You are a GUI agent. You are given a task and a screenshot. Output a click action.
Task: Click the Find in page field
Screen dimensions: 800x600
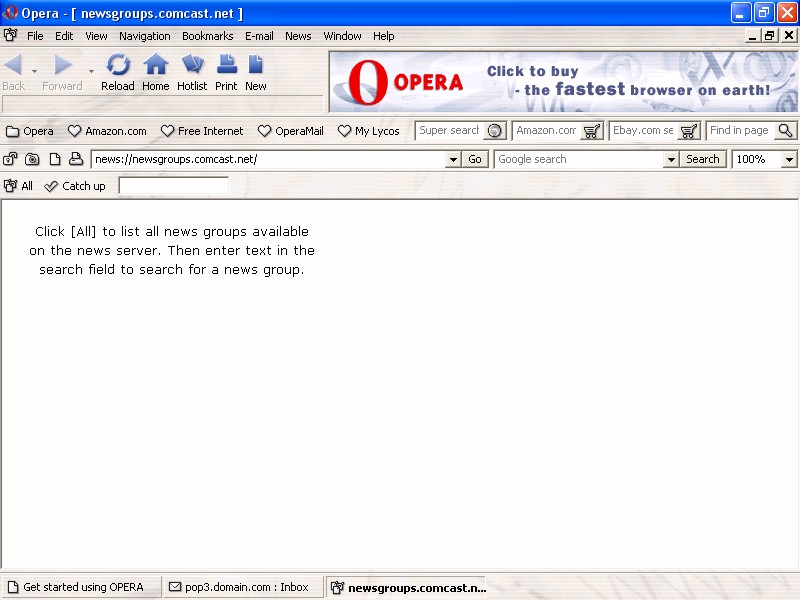point(740,131)
